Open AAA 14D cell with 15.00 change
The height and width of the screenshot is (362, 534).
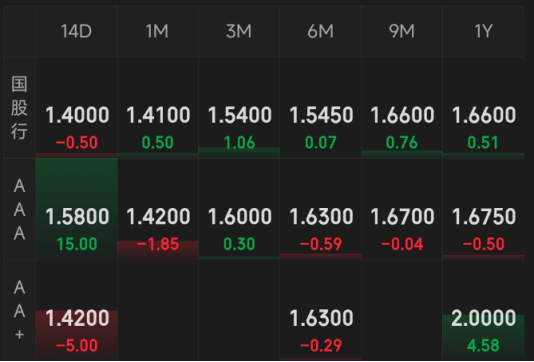click(x=76, y=209)
